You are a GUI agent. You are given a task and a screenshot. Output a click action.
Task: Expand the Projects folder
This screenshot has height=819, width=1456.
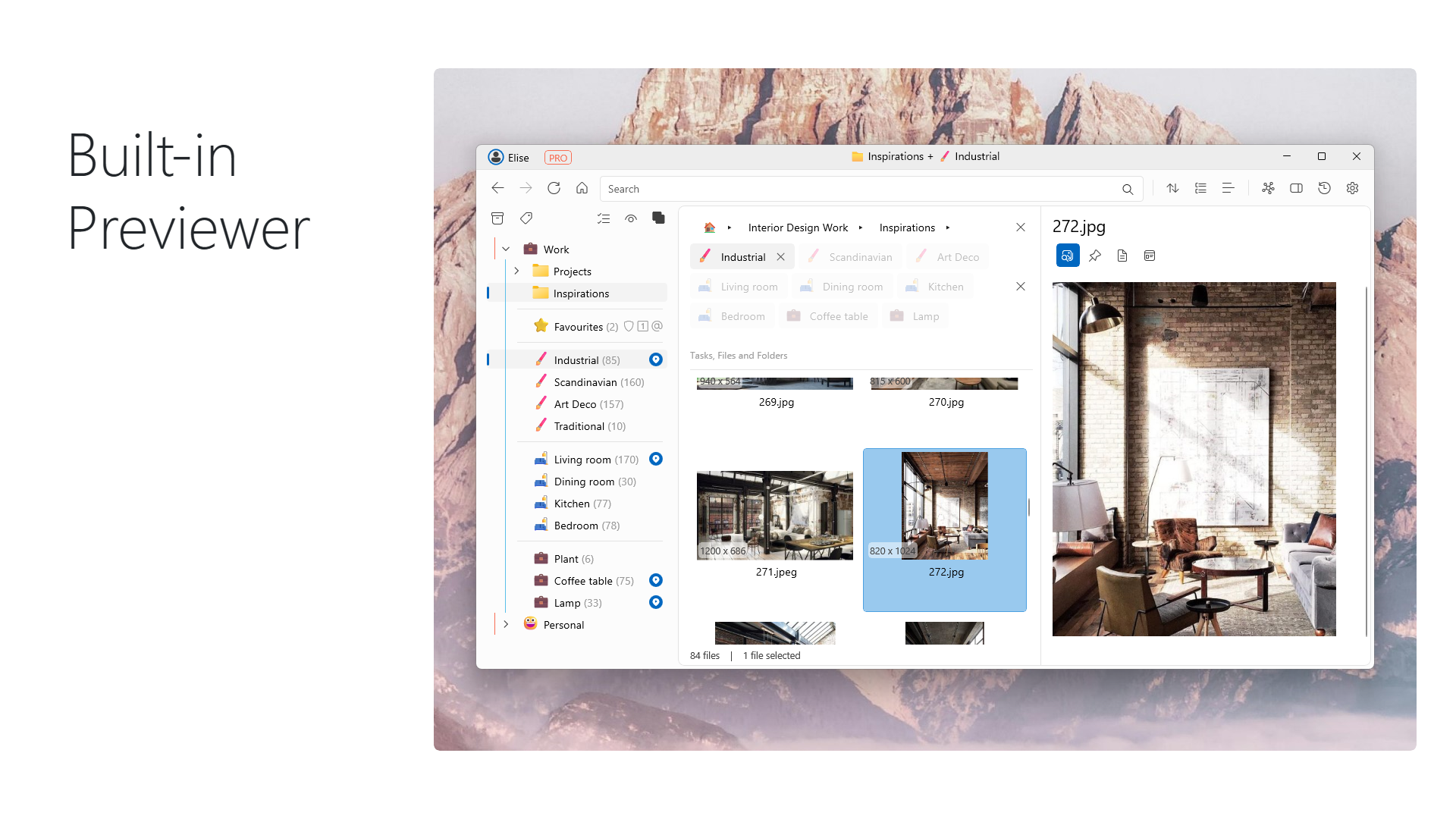(x=516, y=271)
